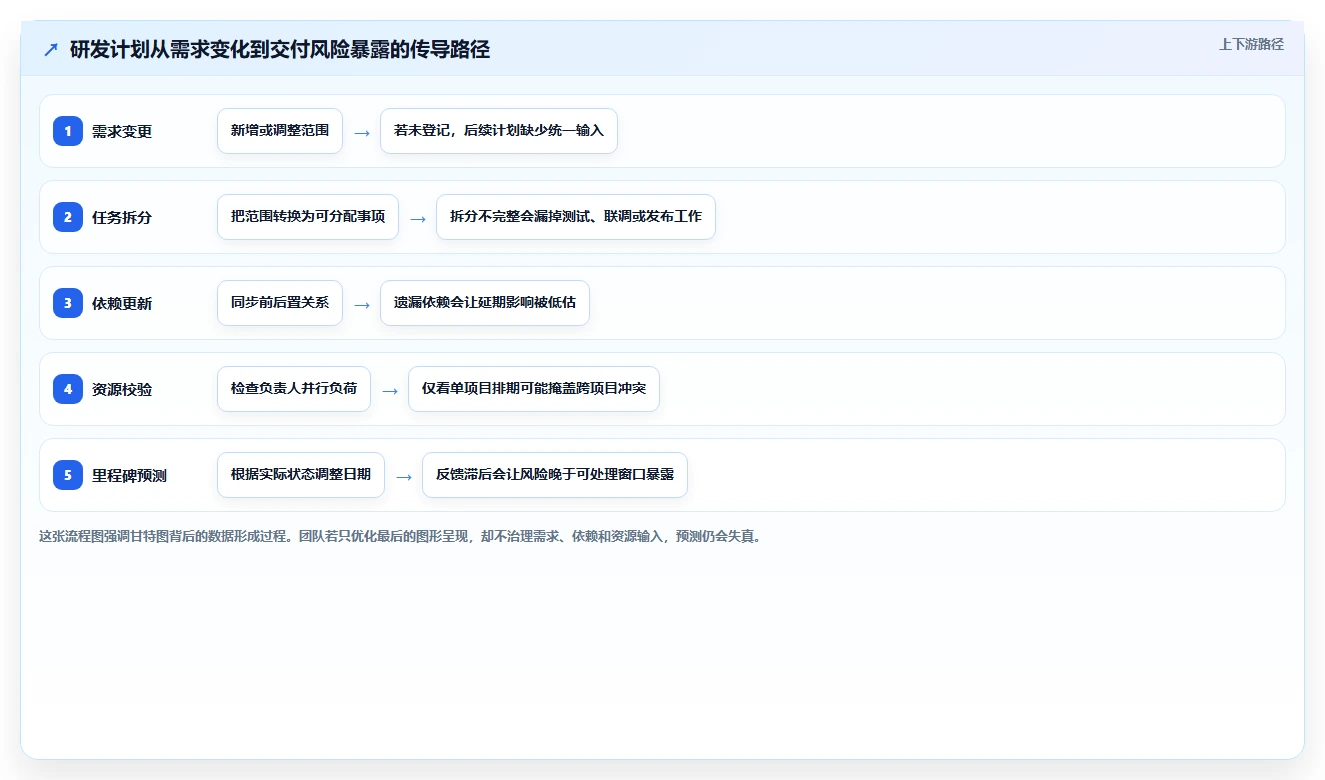Select the 同步前后置关系 box

click(280, 303)
